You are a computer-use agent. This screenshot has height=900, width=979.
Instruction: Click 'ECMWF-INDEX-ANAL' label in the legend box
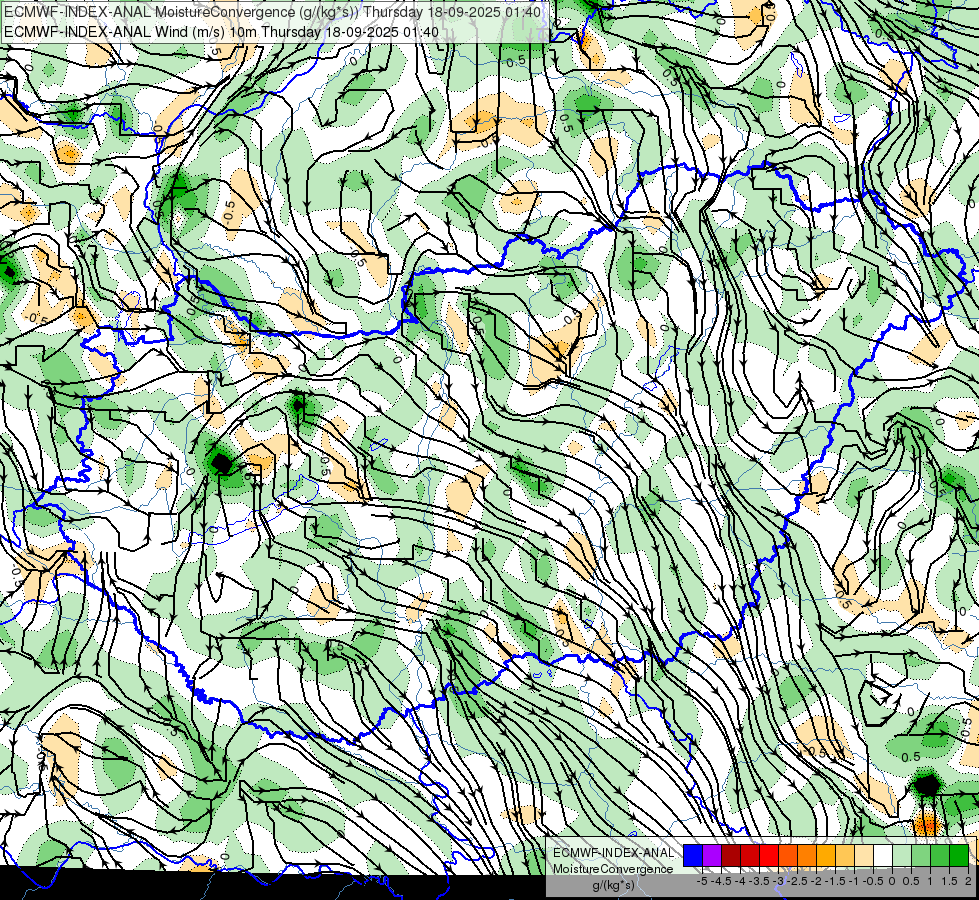(613, 853)
